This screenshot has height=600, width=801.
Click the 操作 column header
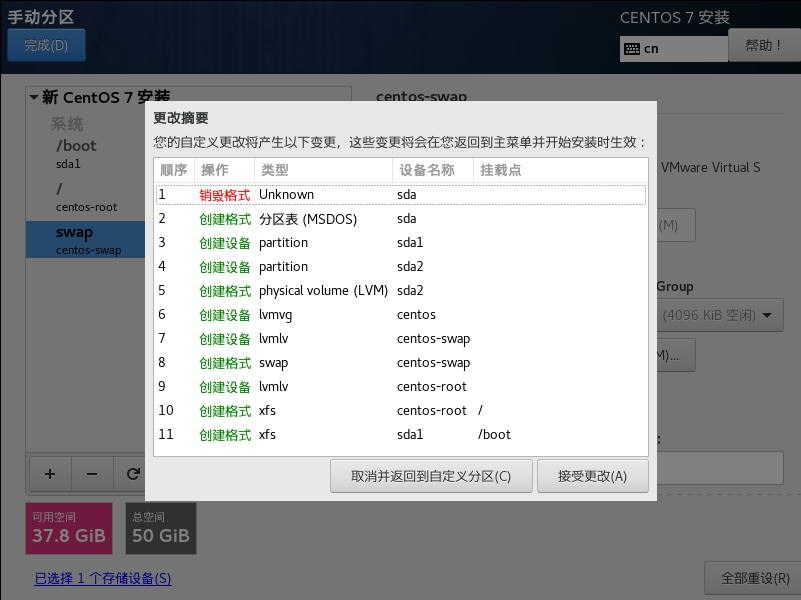(x=224, y=170)
